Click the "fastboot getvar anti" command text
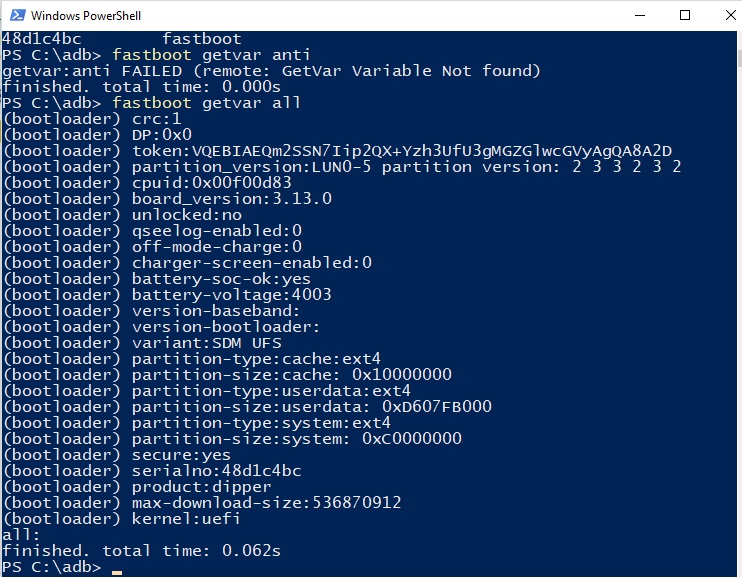Screen dimensions: 742x580 click(x=212, y=55)
